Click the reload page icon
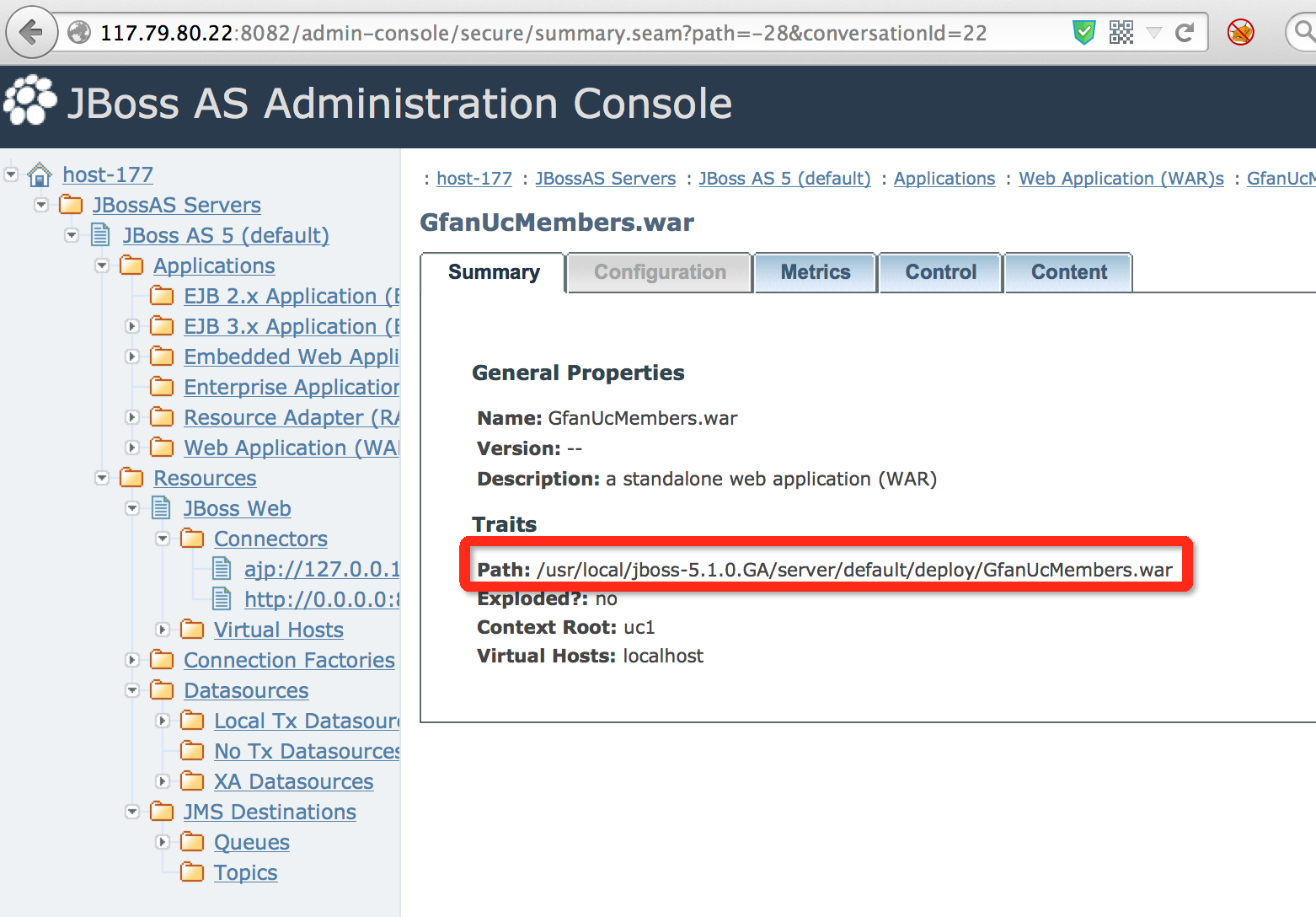Image resolution: width=1316 pixels, height=917 pixels. click(x=1185, y=33)
